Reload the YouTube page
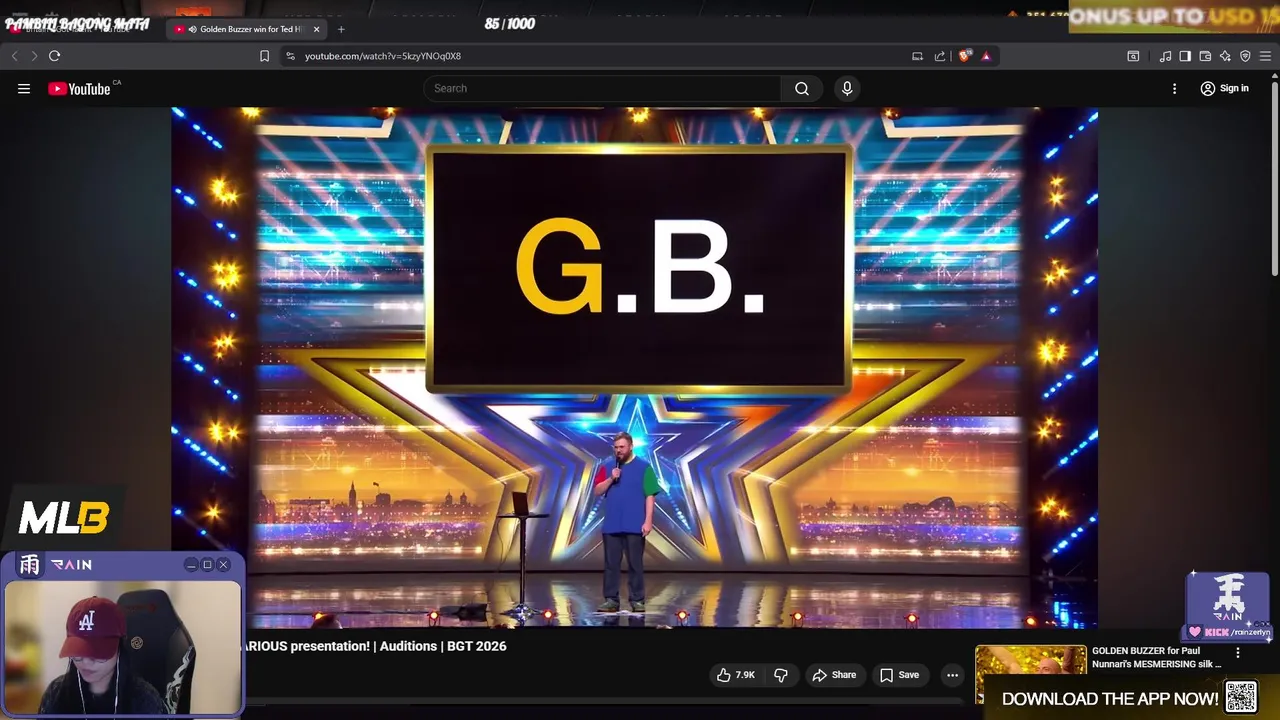1280x720 pixels. tap(55, 56)
